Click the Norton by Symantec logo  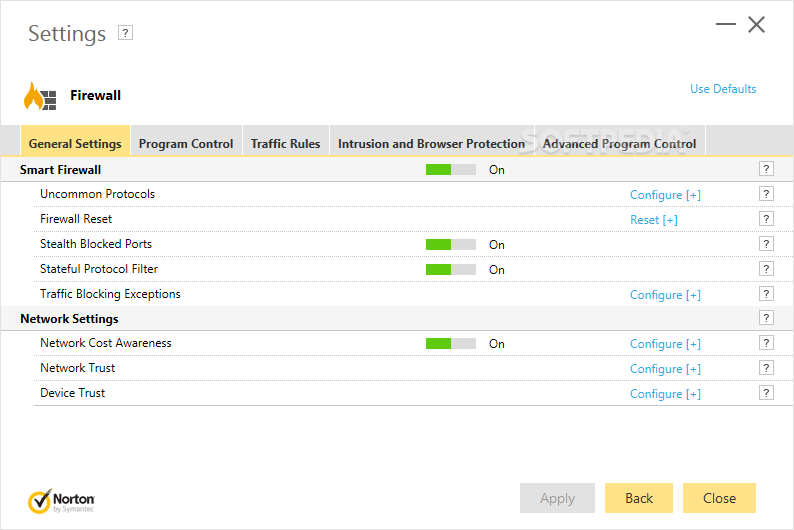[62, 500]
